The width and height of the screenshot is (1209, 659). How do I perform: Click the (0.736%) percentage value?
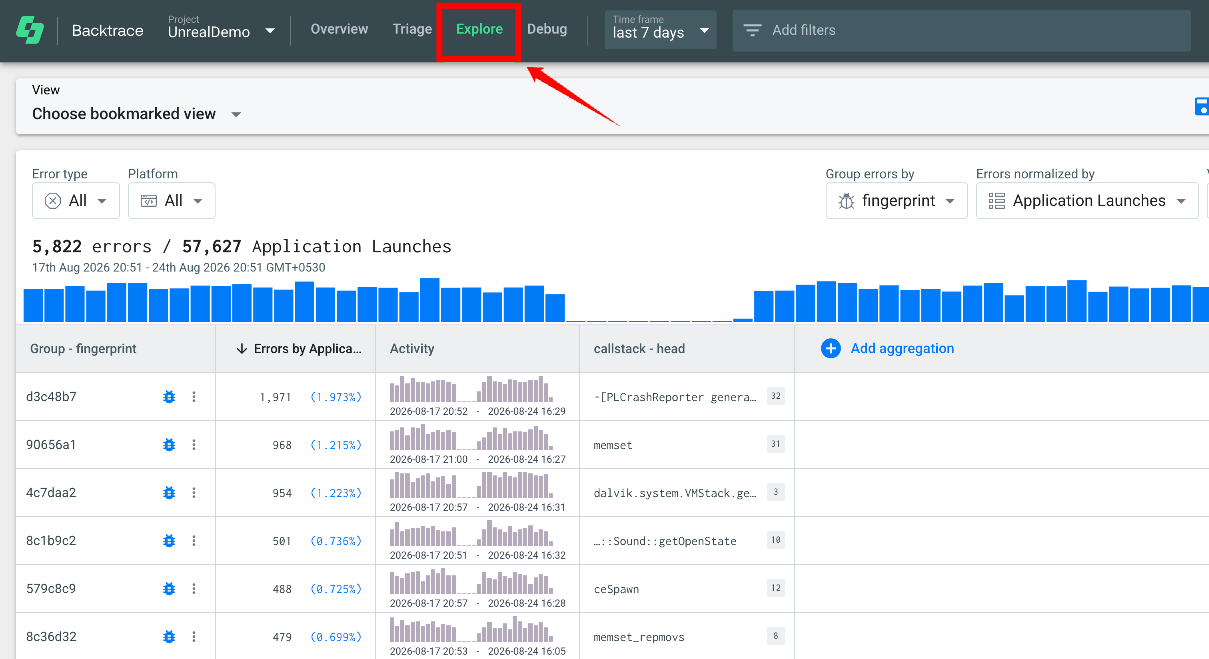335,541
